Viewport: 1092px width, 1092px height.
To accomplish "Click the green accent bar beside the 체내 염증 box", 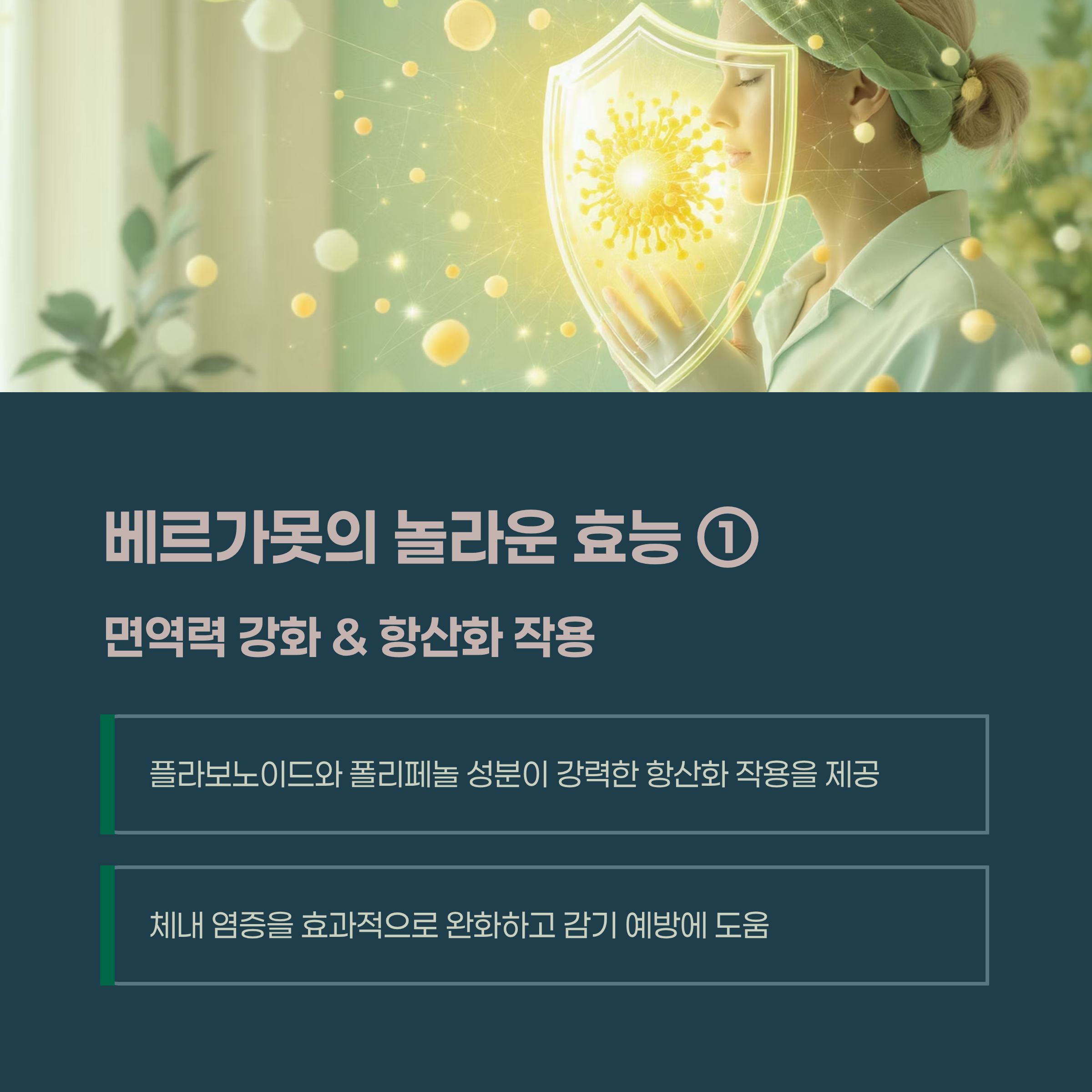I will click(x=107, y=925).
